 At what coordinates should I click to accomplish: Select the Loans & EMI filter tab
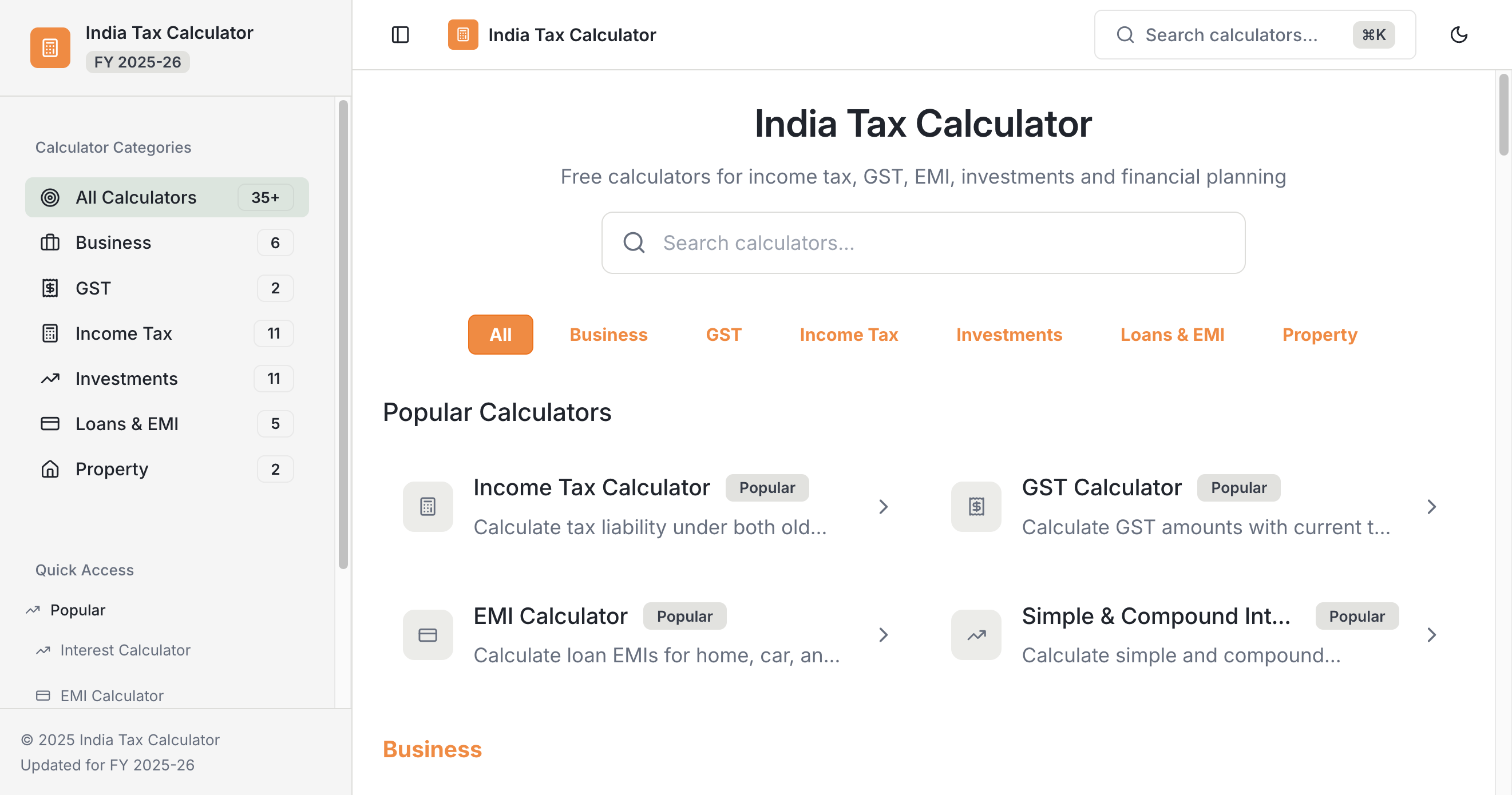point(1172,335)
